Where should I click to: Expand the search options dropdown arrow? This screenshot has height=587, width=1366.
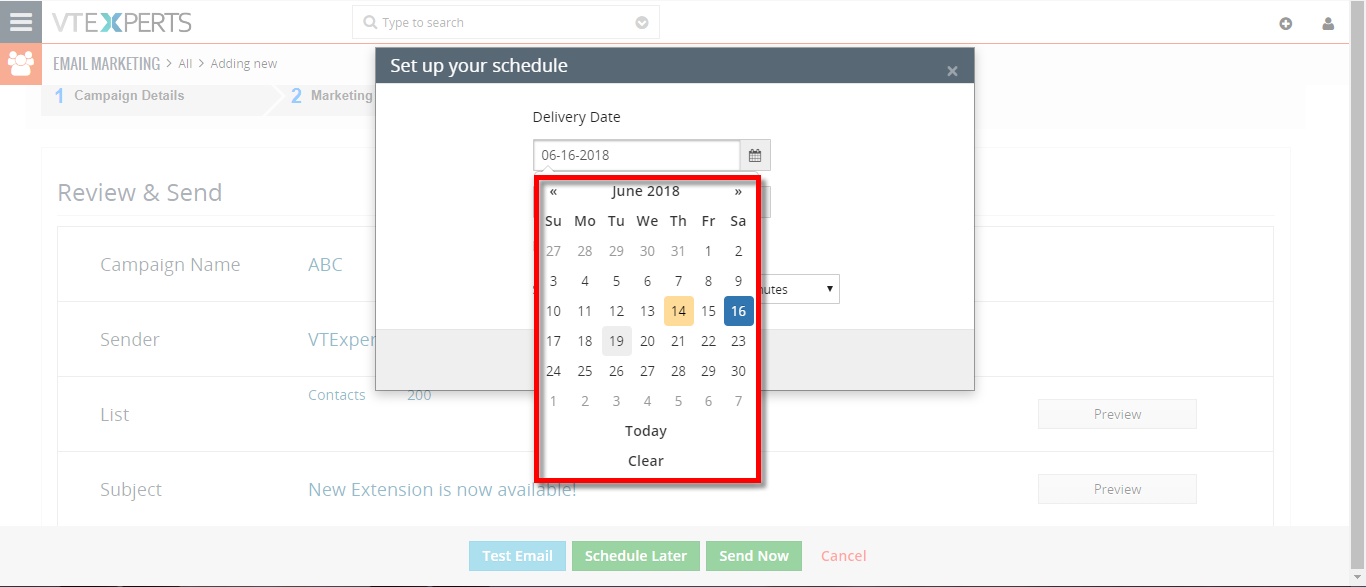tap(642, 22)
